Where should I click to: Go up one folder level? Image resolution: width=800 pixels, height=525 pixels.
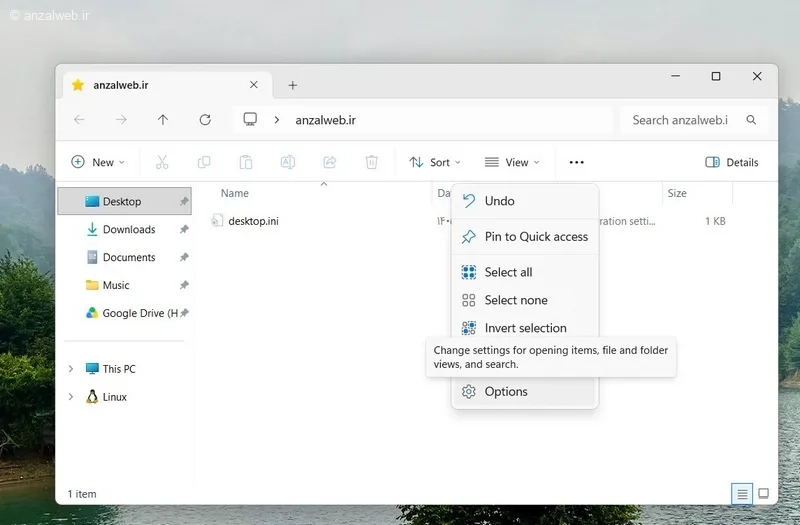pos(163,120)
